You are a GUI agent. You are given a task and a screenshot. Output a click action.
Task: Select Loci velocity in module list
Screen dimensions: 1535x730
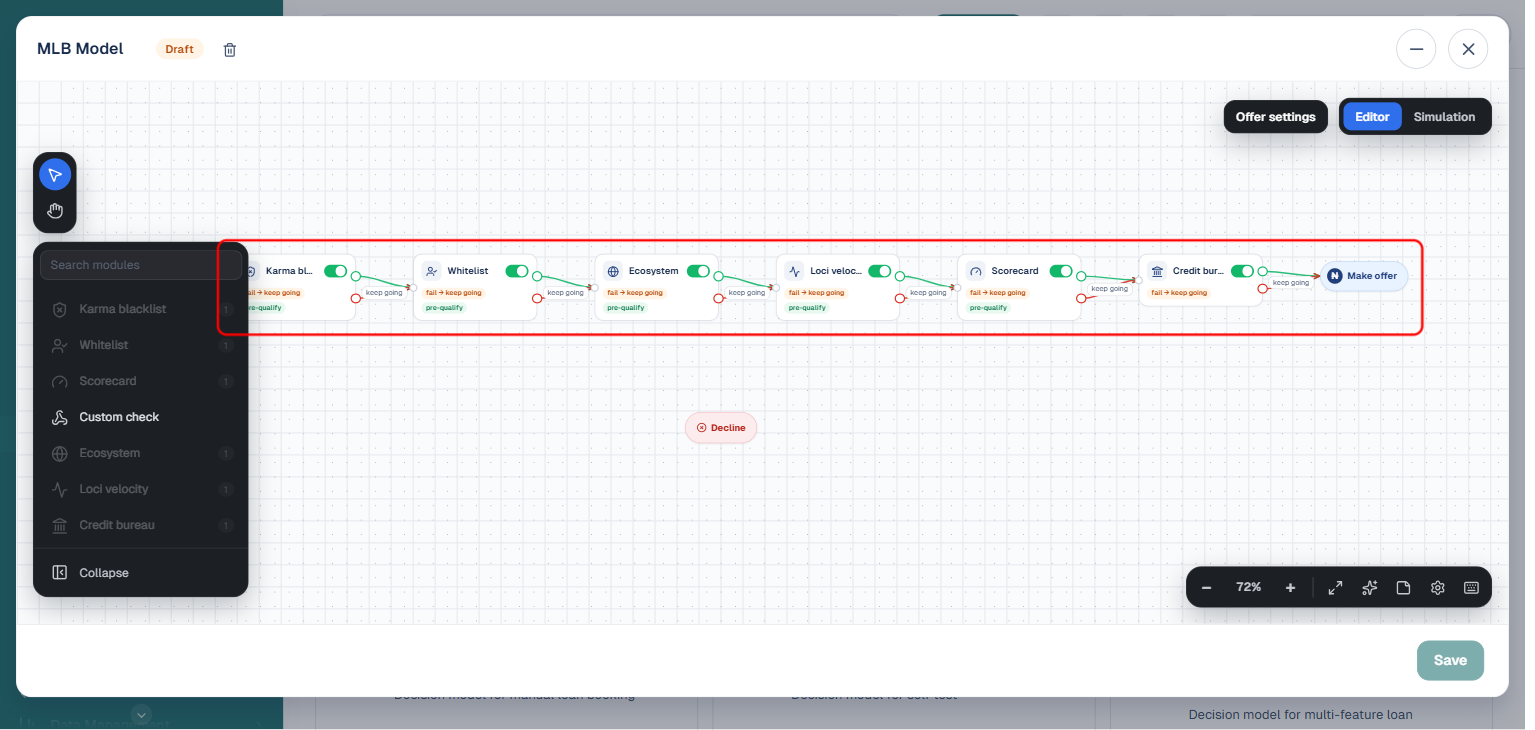[140, 489]
